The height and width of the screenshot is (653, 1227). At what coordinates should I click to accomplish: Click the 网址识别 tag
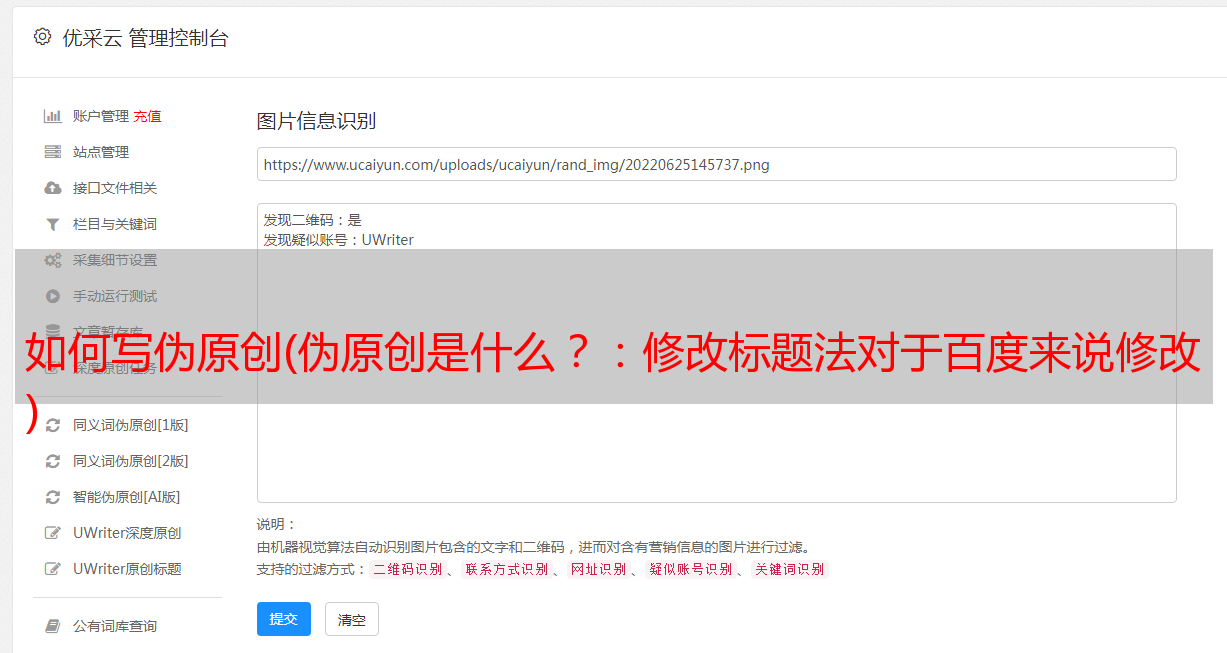coord(598,569)
